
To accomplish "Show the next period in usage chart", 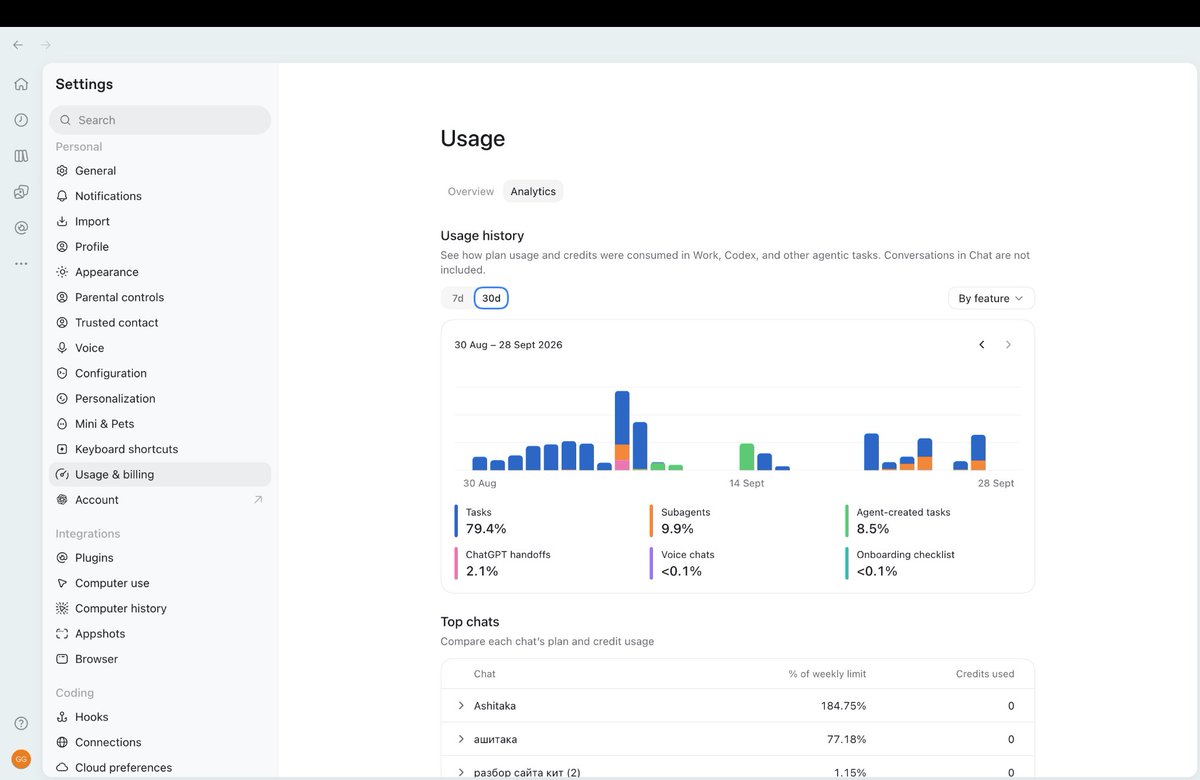I will 1008,345.
